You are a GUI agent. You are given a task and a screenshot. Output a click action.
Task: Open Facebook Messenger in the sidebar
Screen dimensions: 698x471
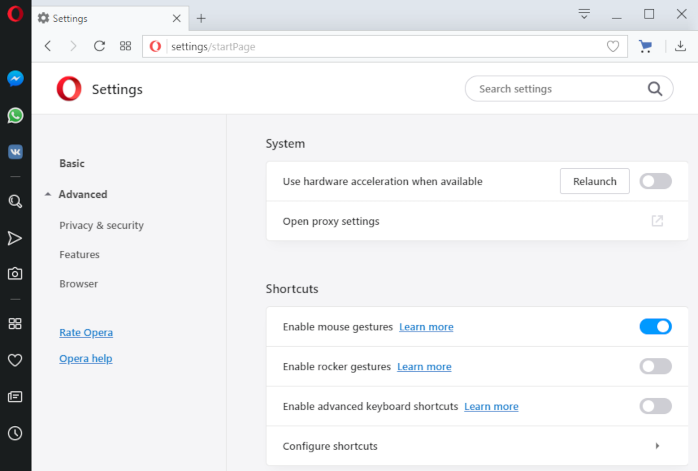point(15,79)
